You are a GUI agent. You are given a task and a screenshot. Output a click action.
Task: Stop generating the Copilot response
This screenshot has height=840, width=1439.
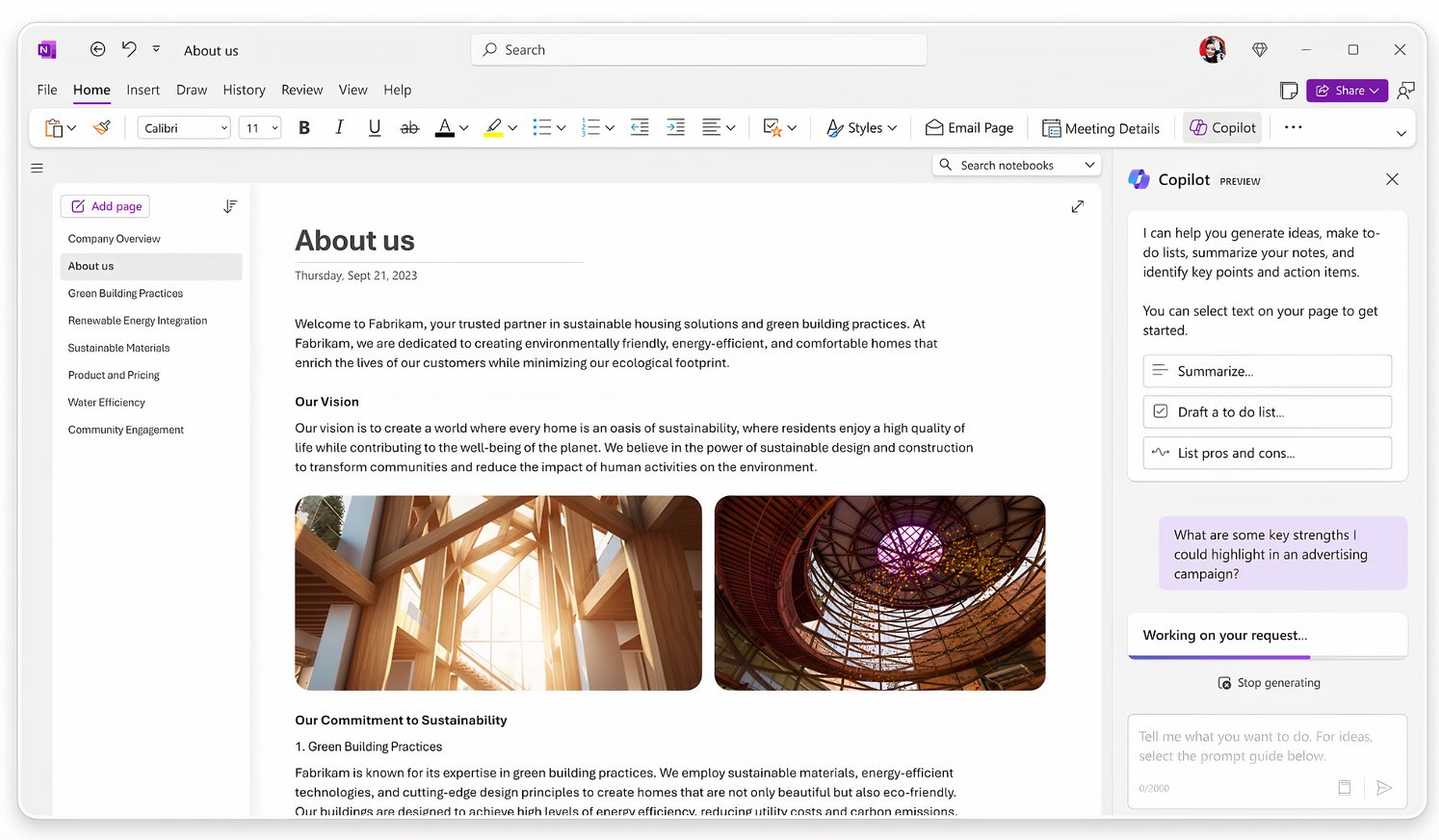[x=1268, y=683]
